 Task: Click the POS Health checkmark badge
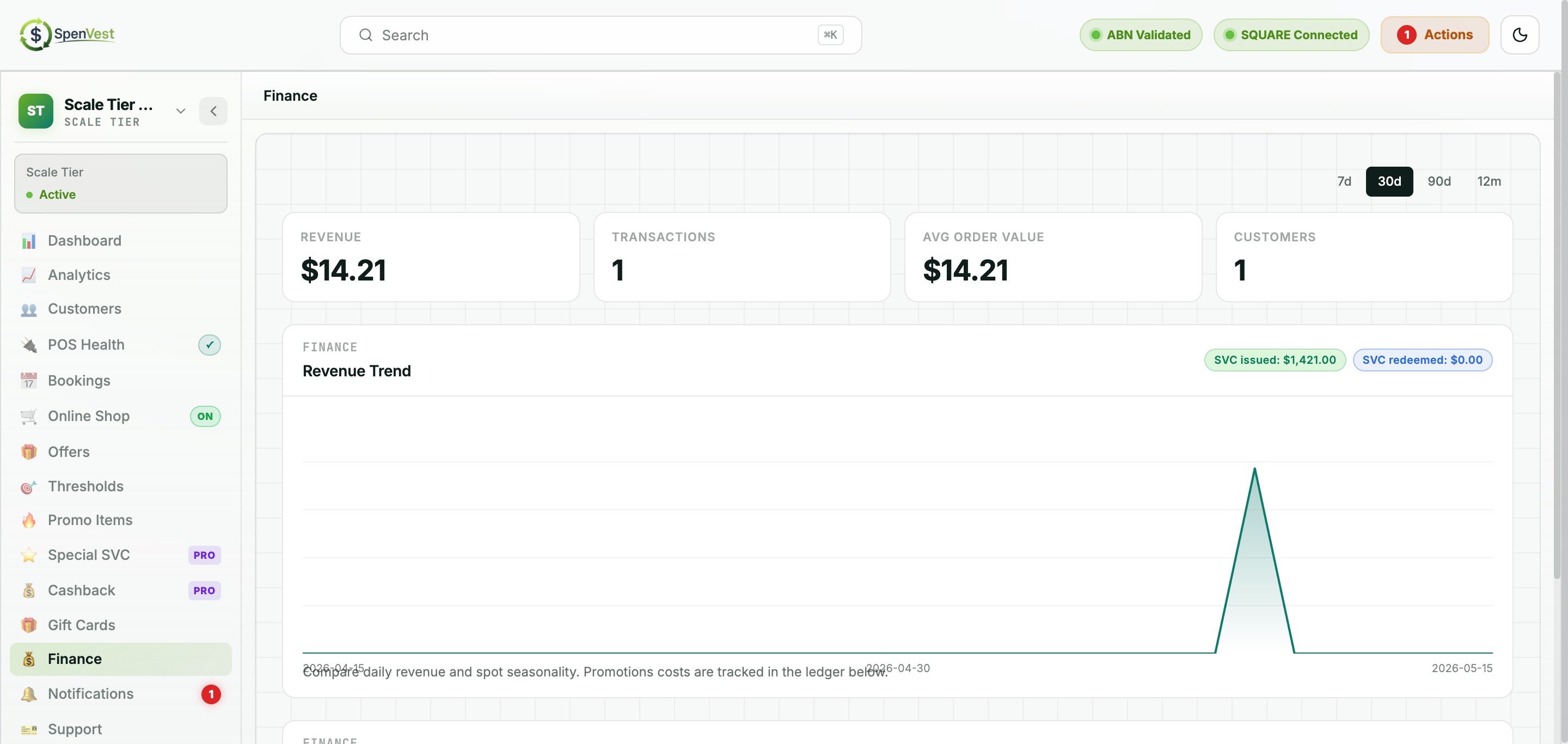pyautogui.click(x=210, y=345)
